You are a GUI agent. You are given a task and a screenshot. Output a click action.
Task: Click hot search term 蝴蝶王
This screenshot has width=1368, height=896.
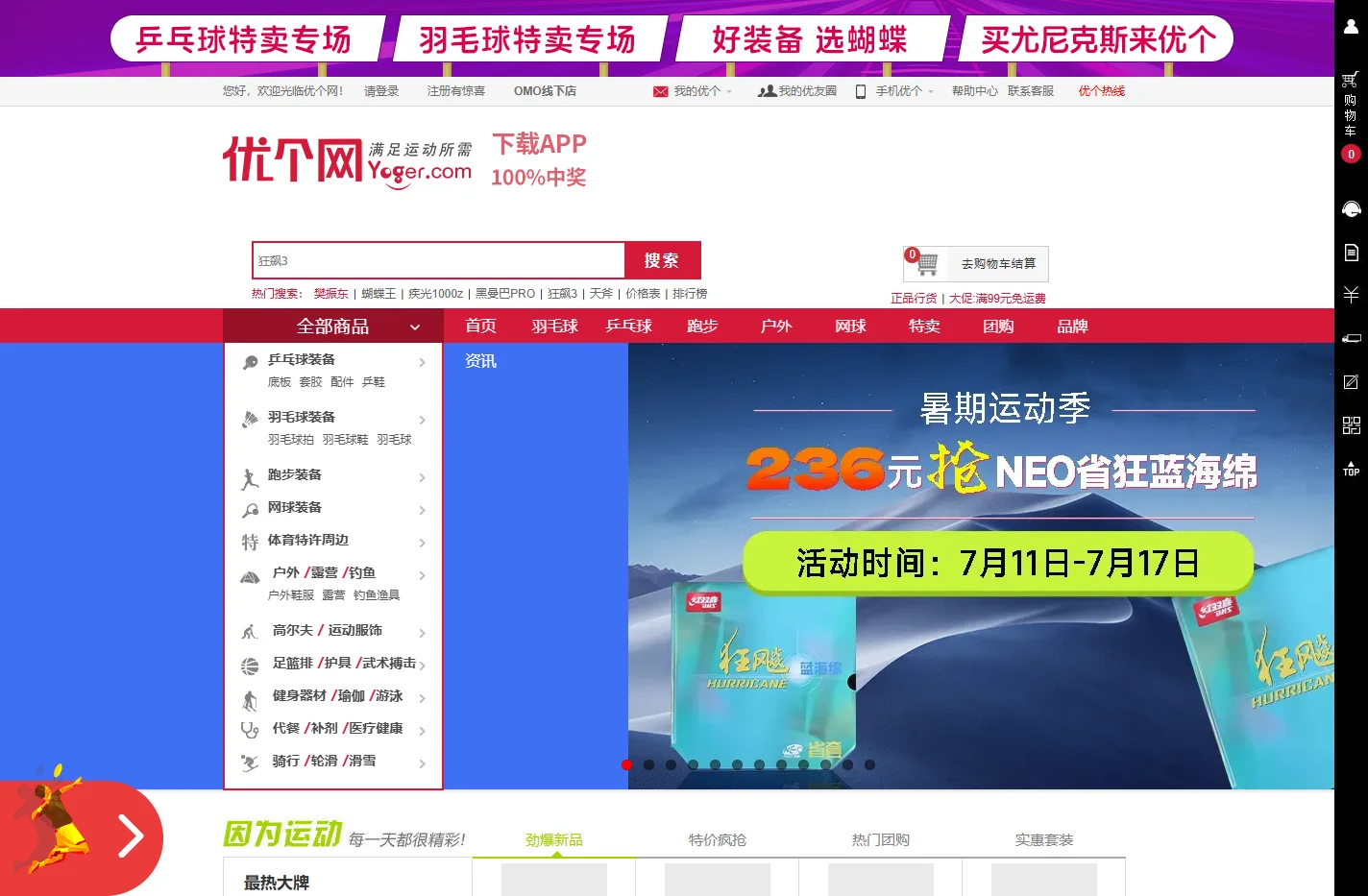coord(379,294)
